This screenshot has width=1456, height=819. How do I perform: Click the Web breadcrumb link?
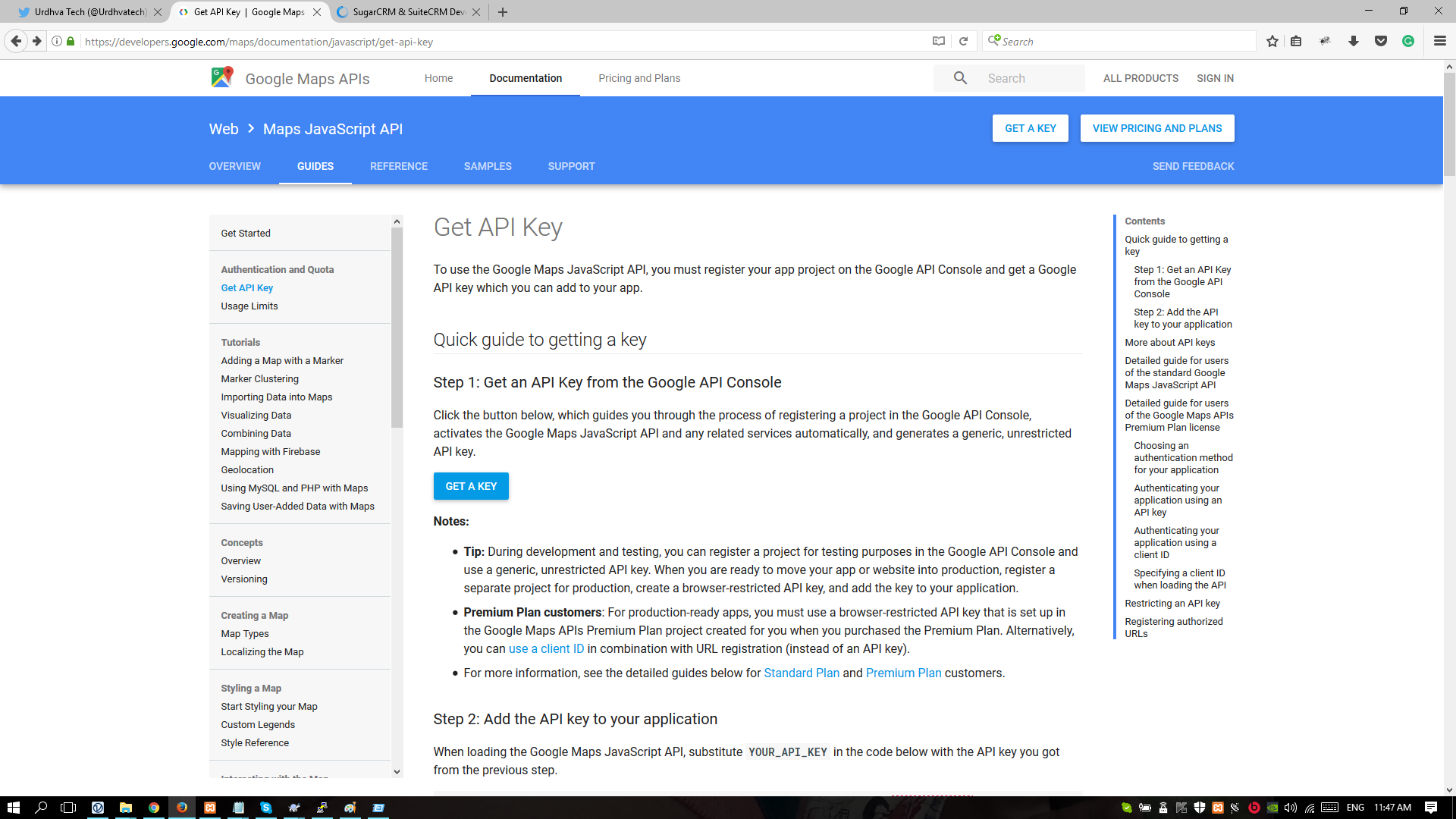click(x=224, y=129)
